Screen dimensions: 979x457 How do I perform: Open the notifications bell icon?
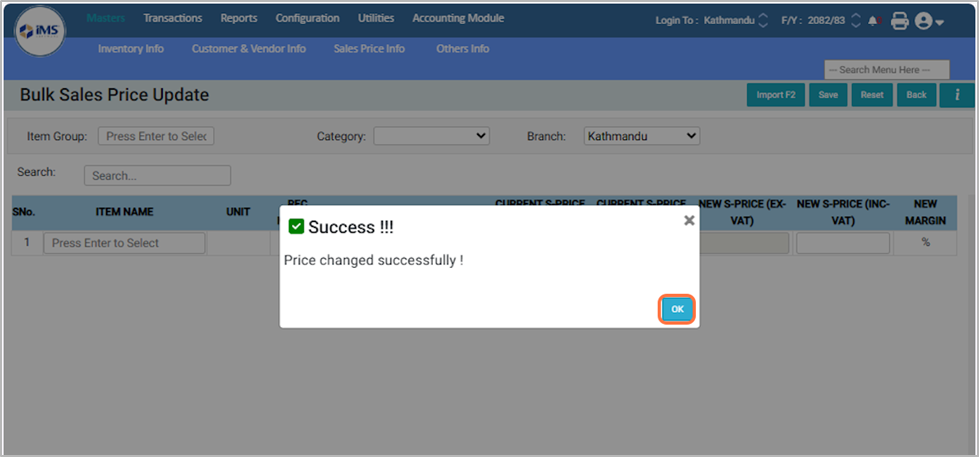click(874, 20)
